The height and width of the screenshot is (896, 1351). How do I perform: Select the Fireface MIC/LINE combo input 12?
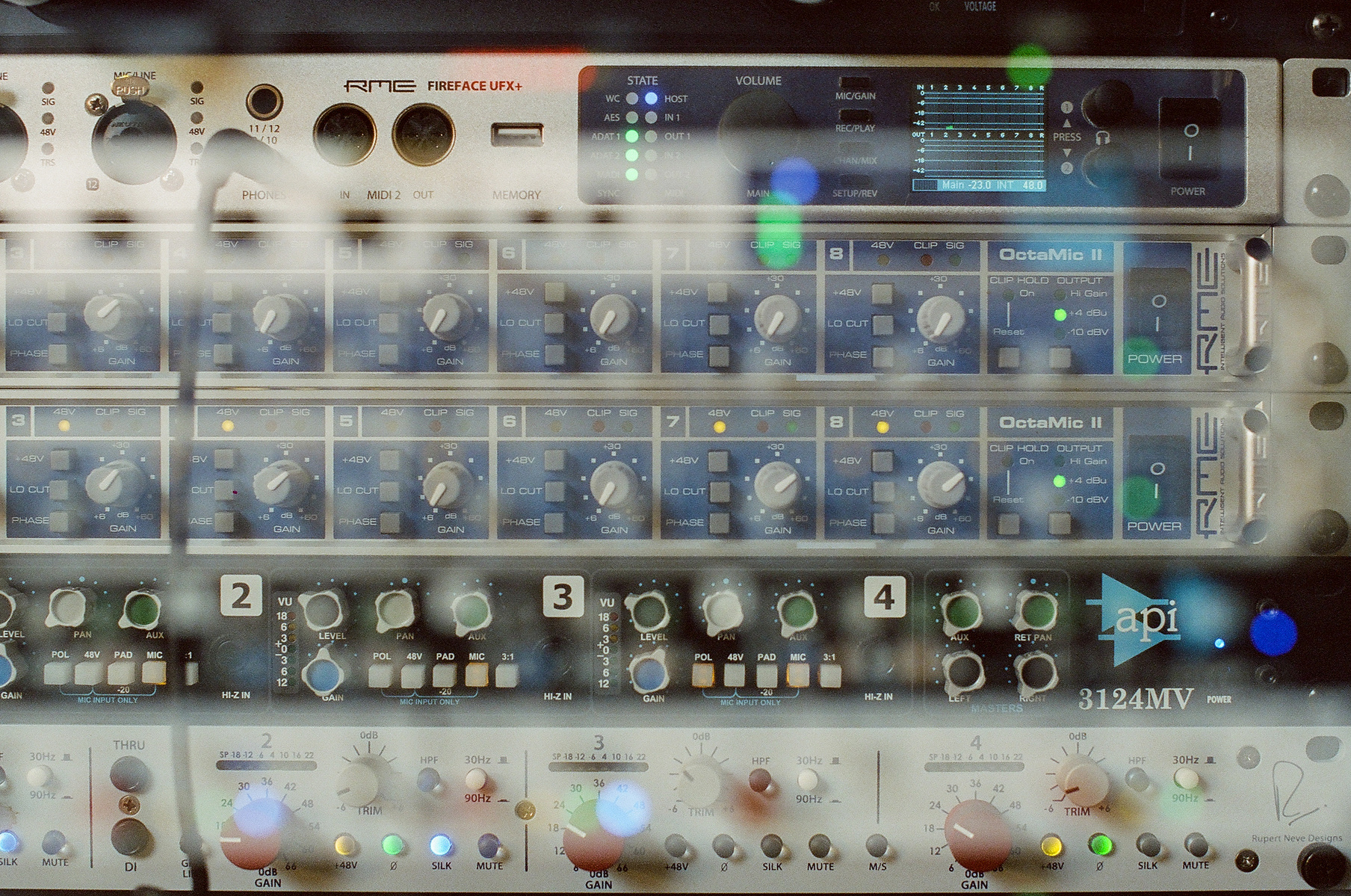click(x=134, y=140)
